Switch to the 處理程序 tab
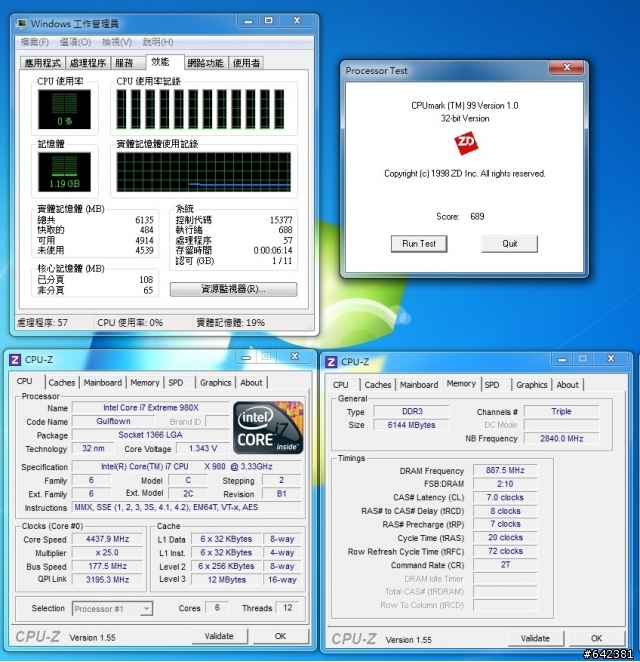 pyautogui.click(x=88, y=63)
